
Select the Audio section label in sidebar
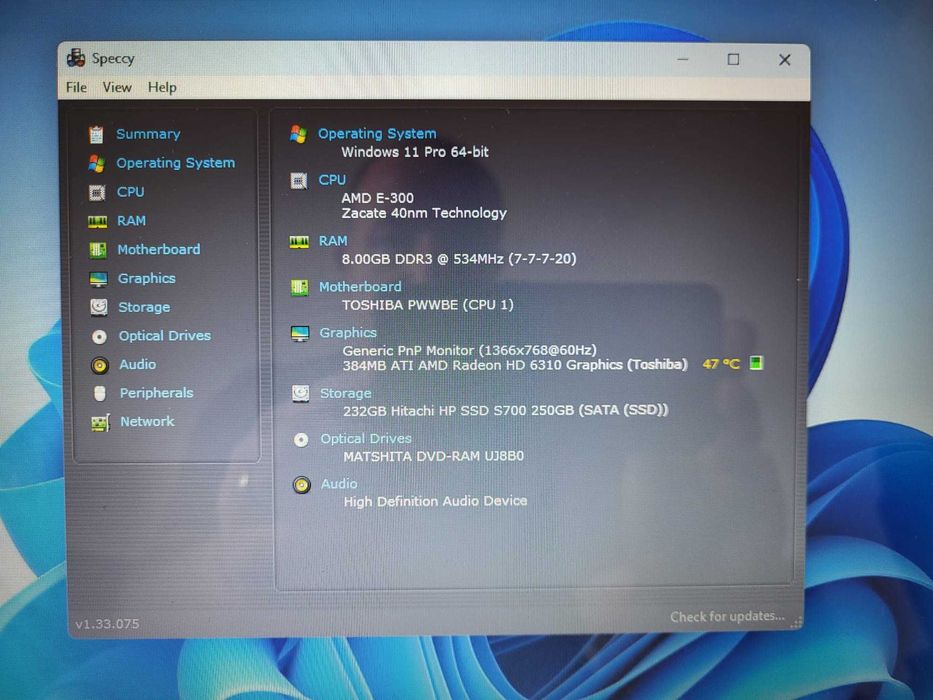click(x=137, y=364)
